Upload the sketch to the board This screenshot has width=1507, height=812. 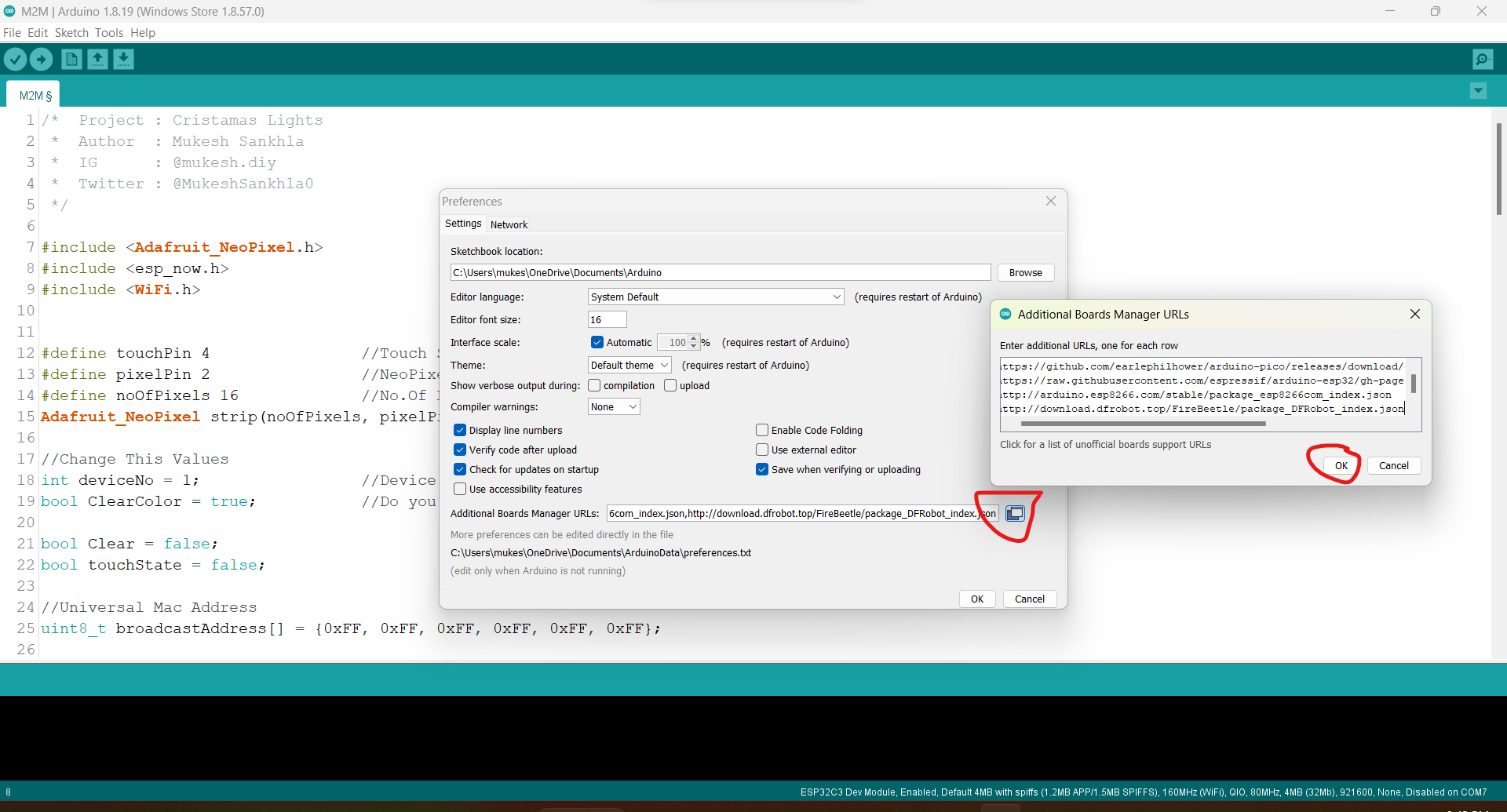click(x=41, y=59)
